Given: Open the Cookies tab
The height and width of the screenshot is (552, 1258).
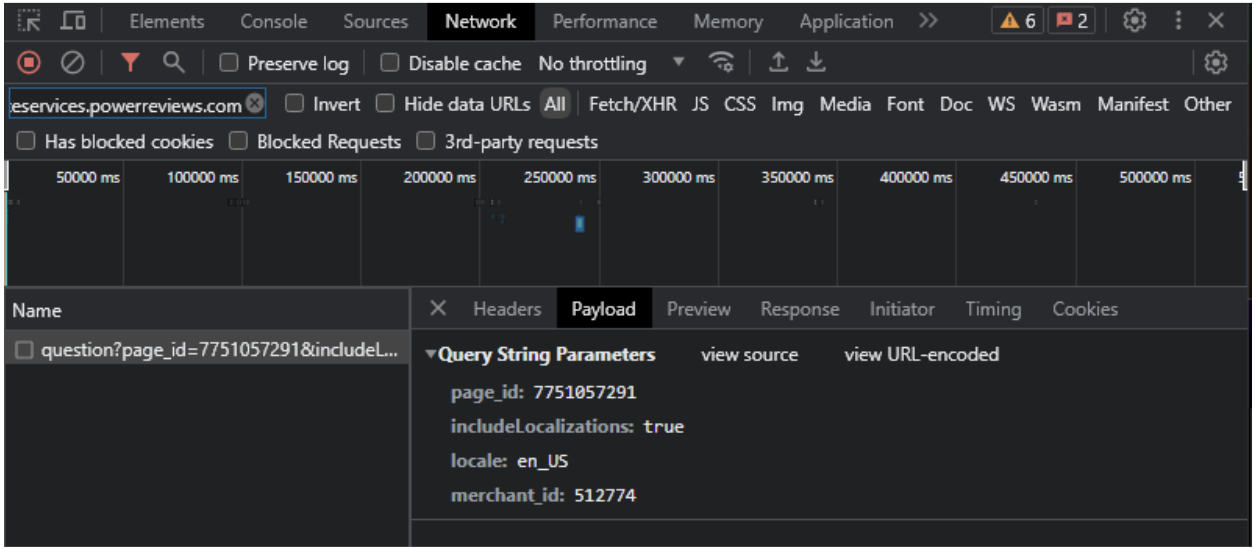Looking at the screenshot, I should [1085, 309].
